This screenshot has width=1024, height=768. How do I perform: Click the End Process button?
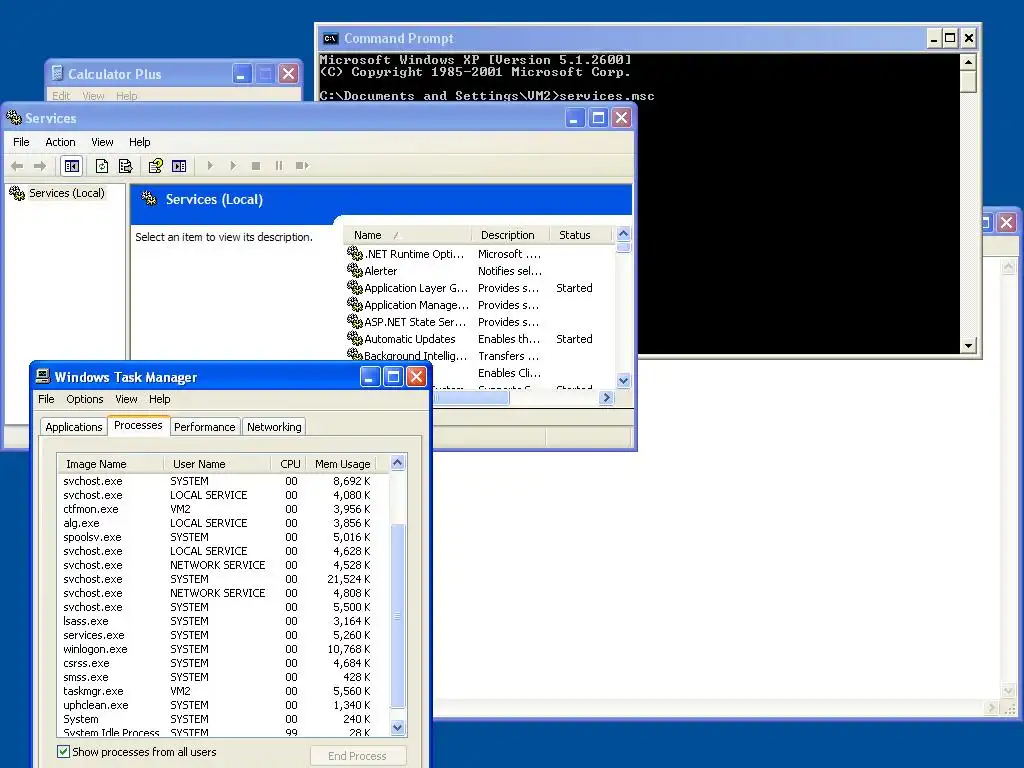click(357, 756)
